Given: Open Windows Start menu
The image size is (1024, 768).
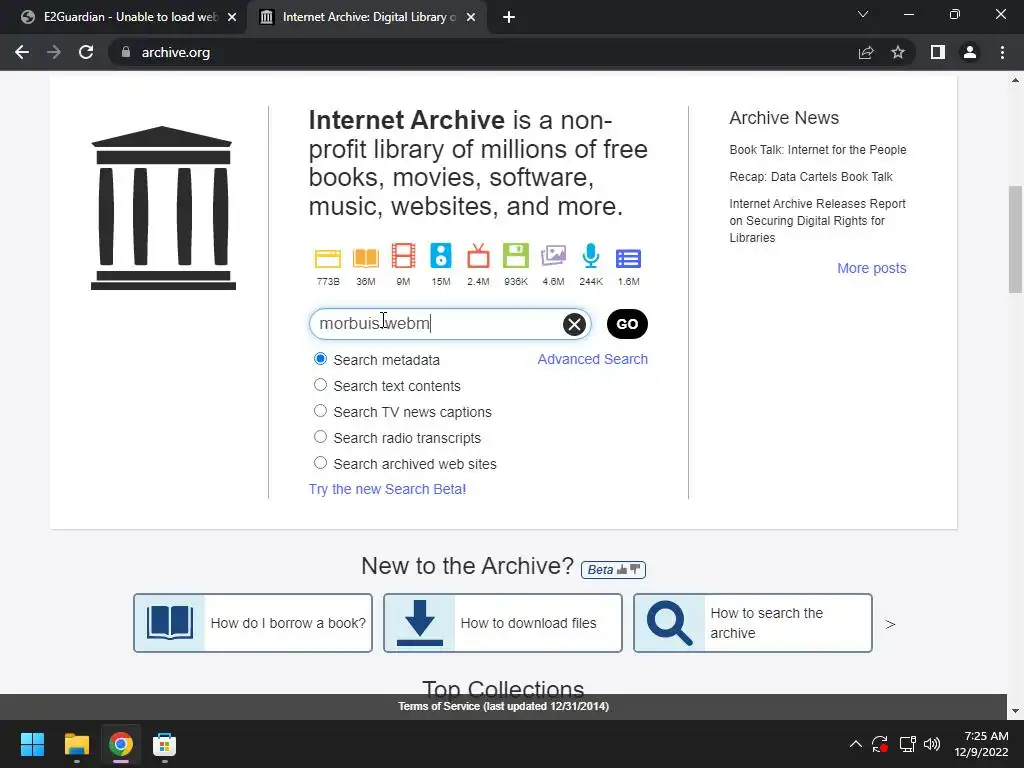Looking at the screenshot, I should (32, 744).
